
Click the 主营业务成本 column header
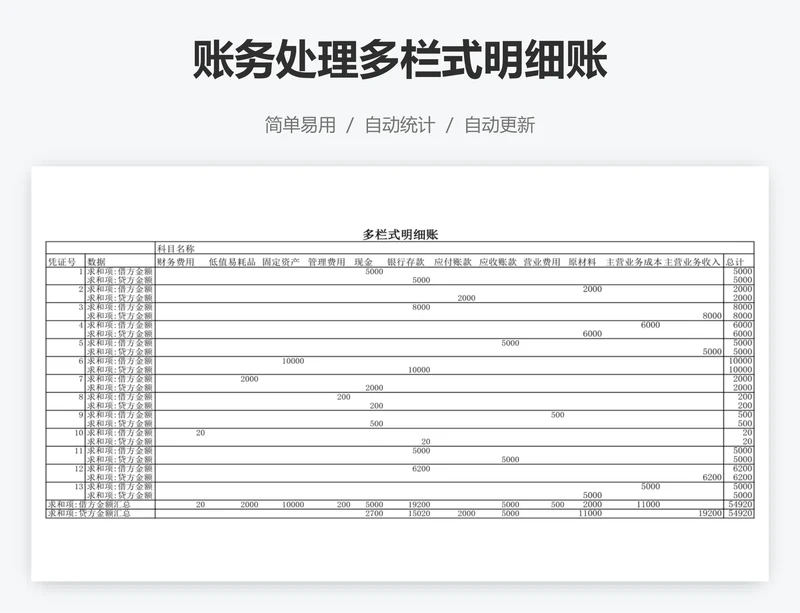(634, 262)
